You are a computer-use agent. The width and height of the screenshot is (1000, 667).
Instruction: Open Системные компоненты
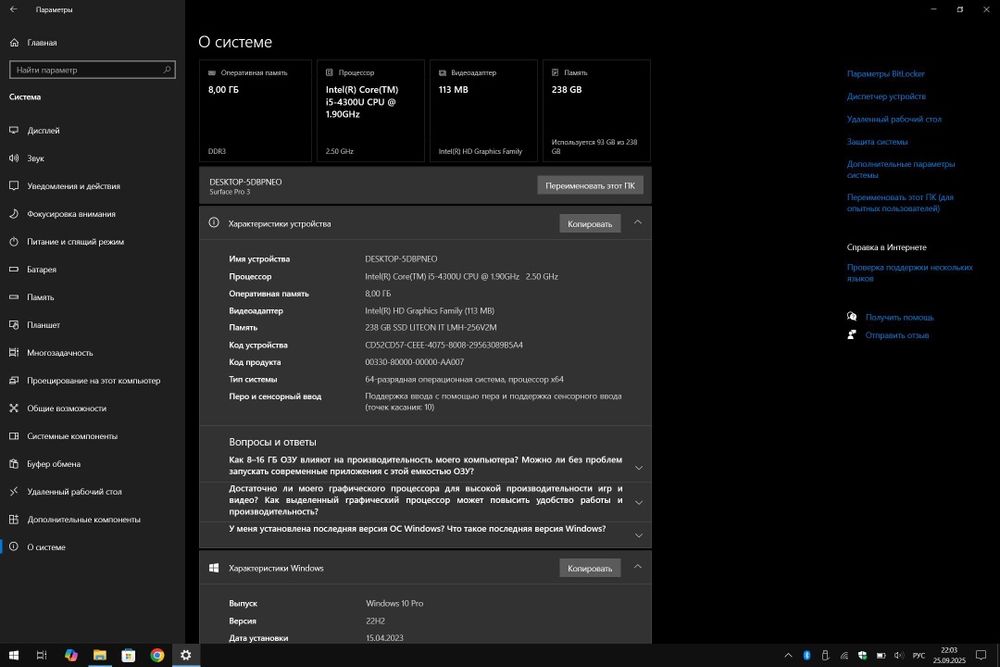[x=72, y=436]
